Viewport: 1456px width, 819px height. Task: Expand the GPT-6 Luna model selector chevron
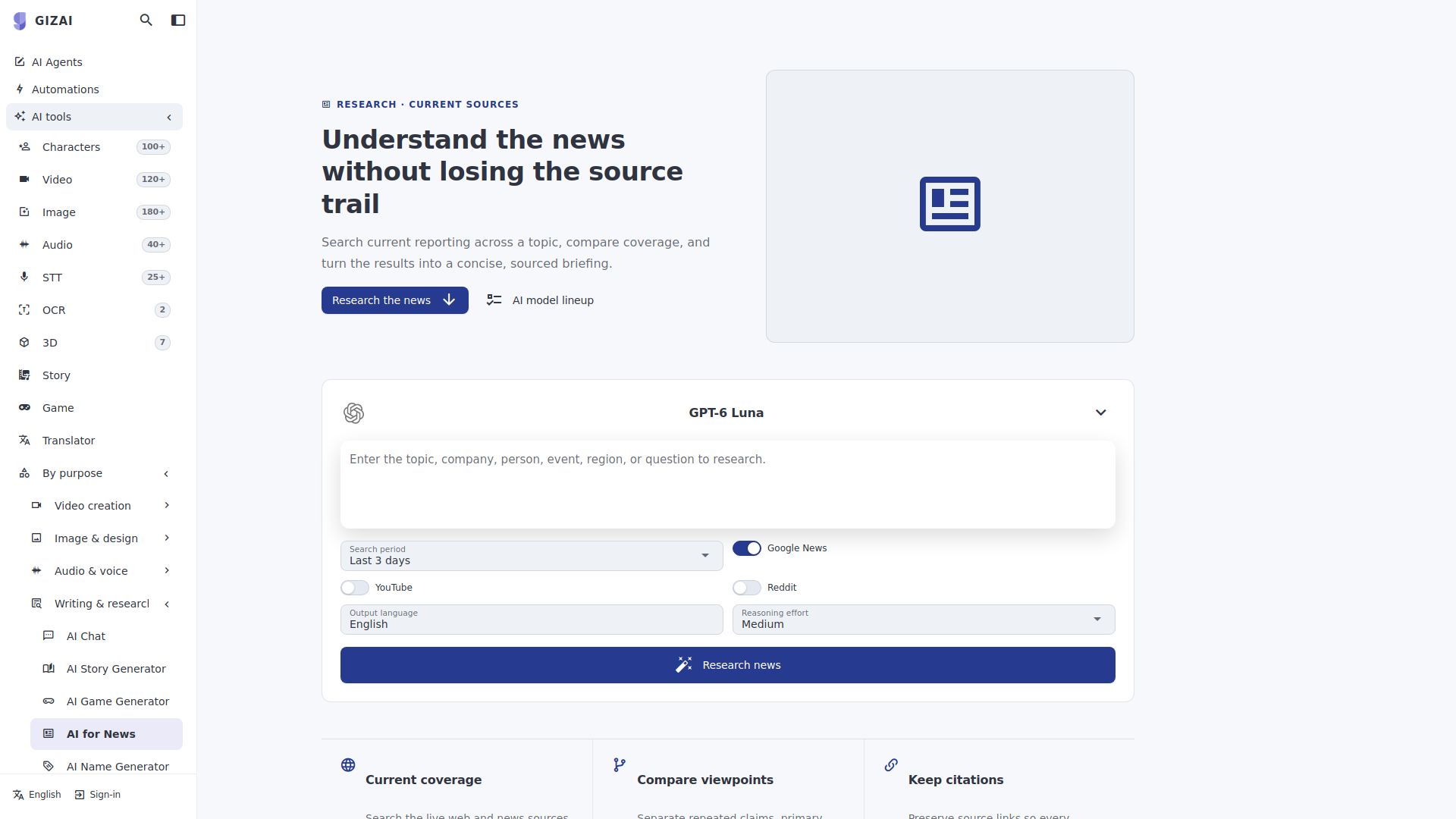(1101, 413)
